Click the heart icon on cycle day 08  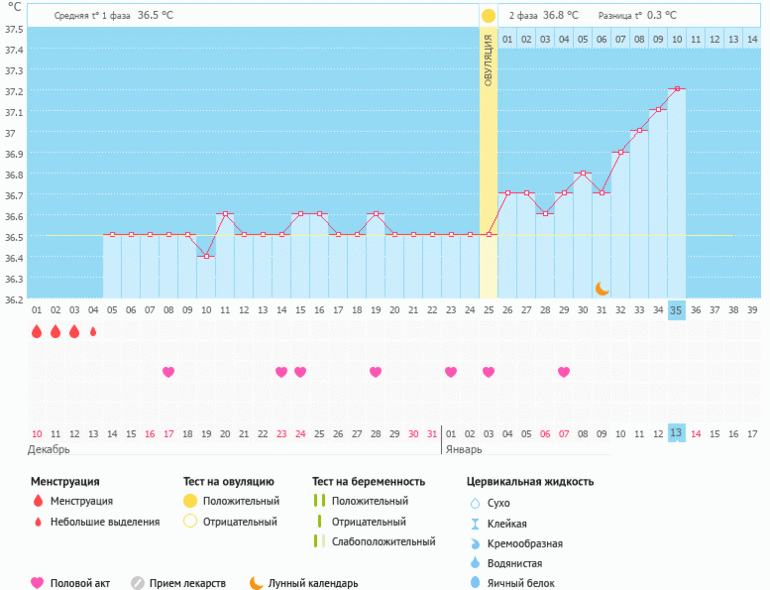pos(168,372)
